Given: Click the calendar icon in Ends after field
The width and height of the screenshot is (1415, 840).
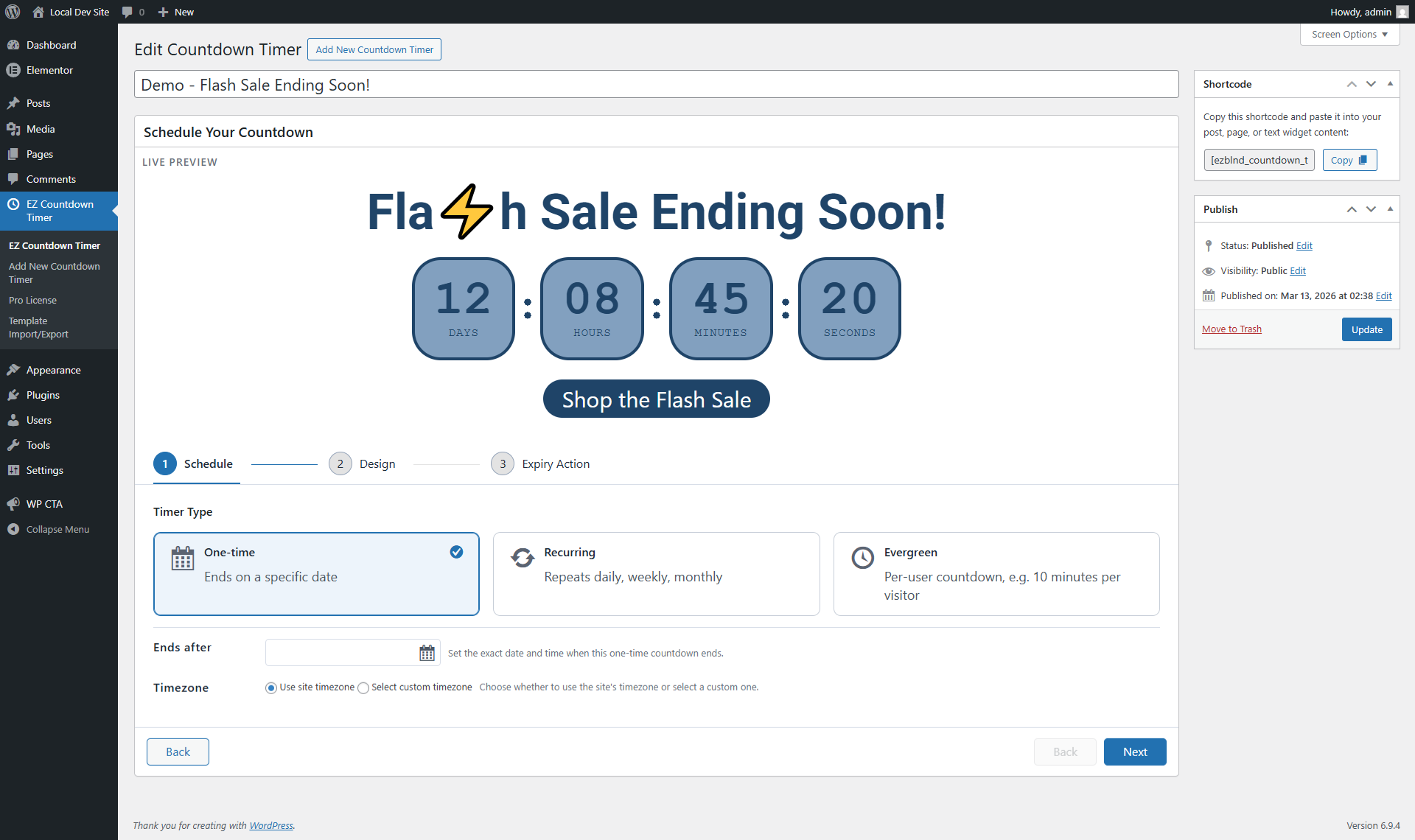Looking at the screenshot, I should pyautogui.click(x=427, y=653).
